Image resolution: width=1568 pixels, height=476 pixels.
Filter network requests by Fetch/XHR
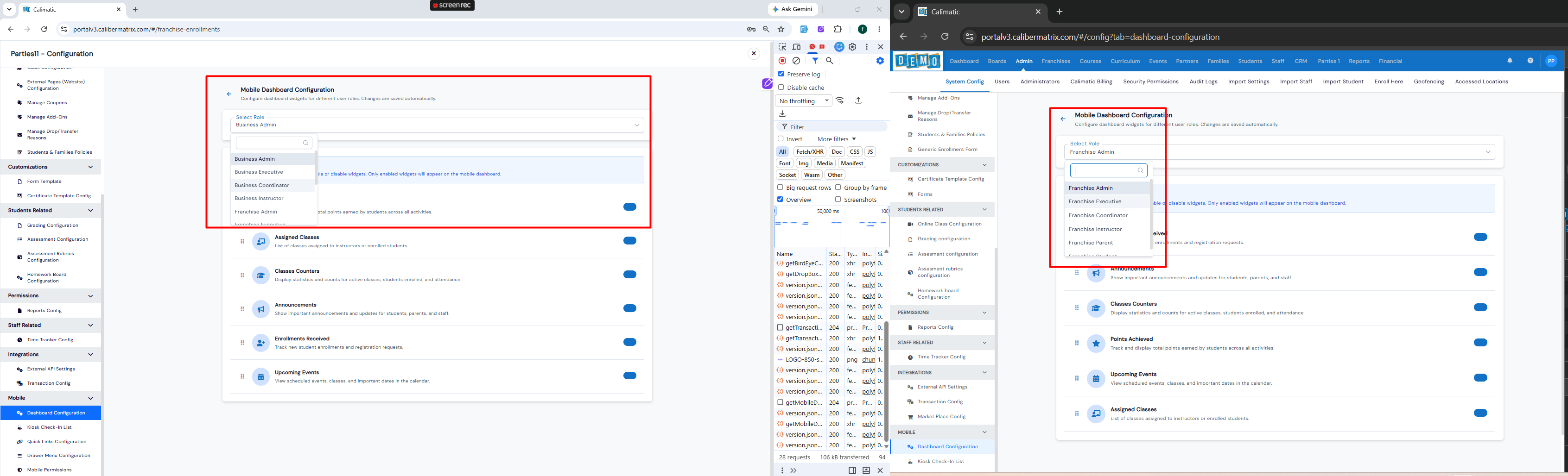coord(810,152)
